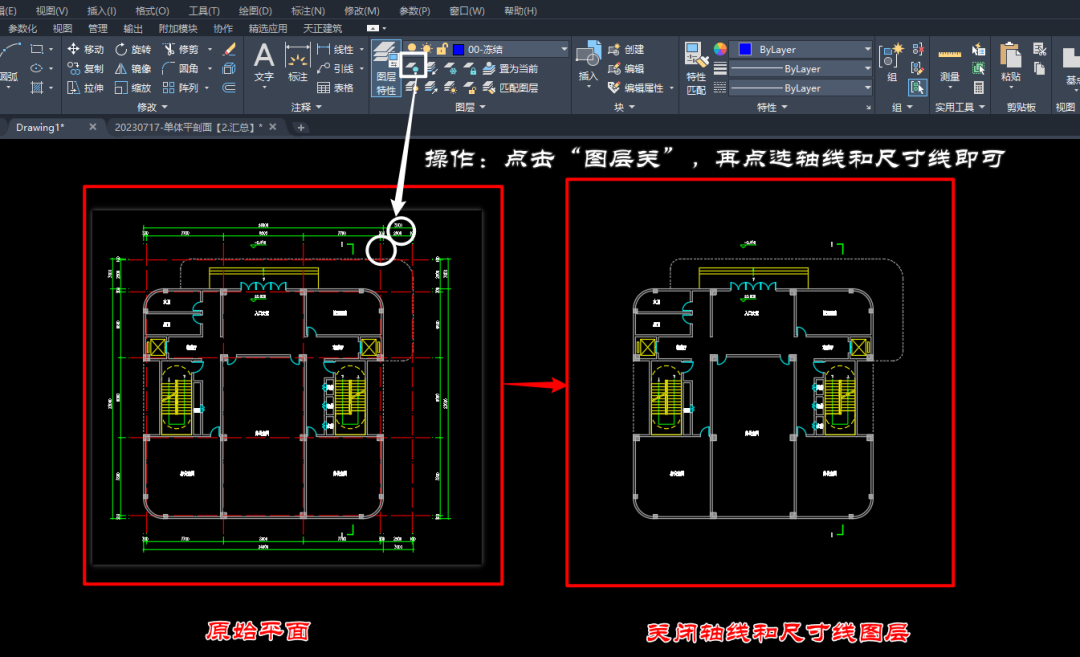Click the 匹配图层 (Match Layer) button
The image size is (1080, 657).
[520, 87]
